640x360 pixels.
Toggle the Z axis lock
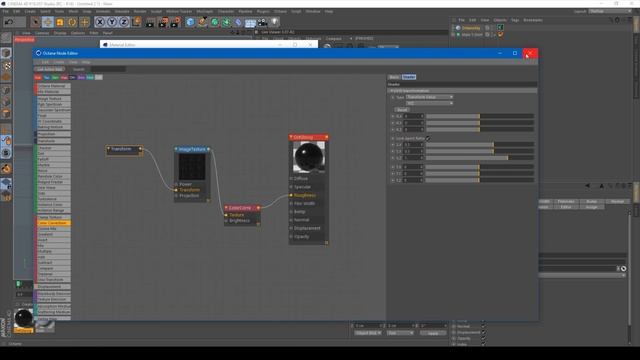124,22
